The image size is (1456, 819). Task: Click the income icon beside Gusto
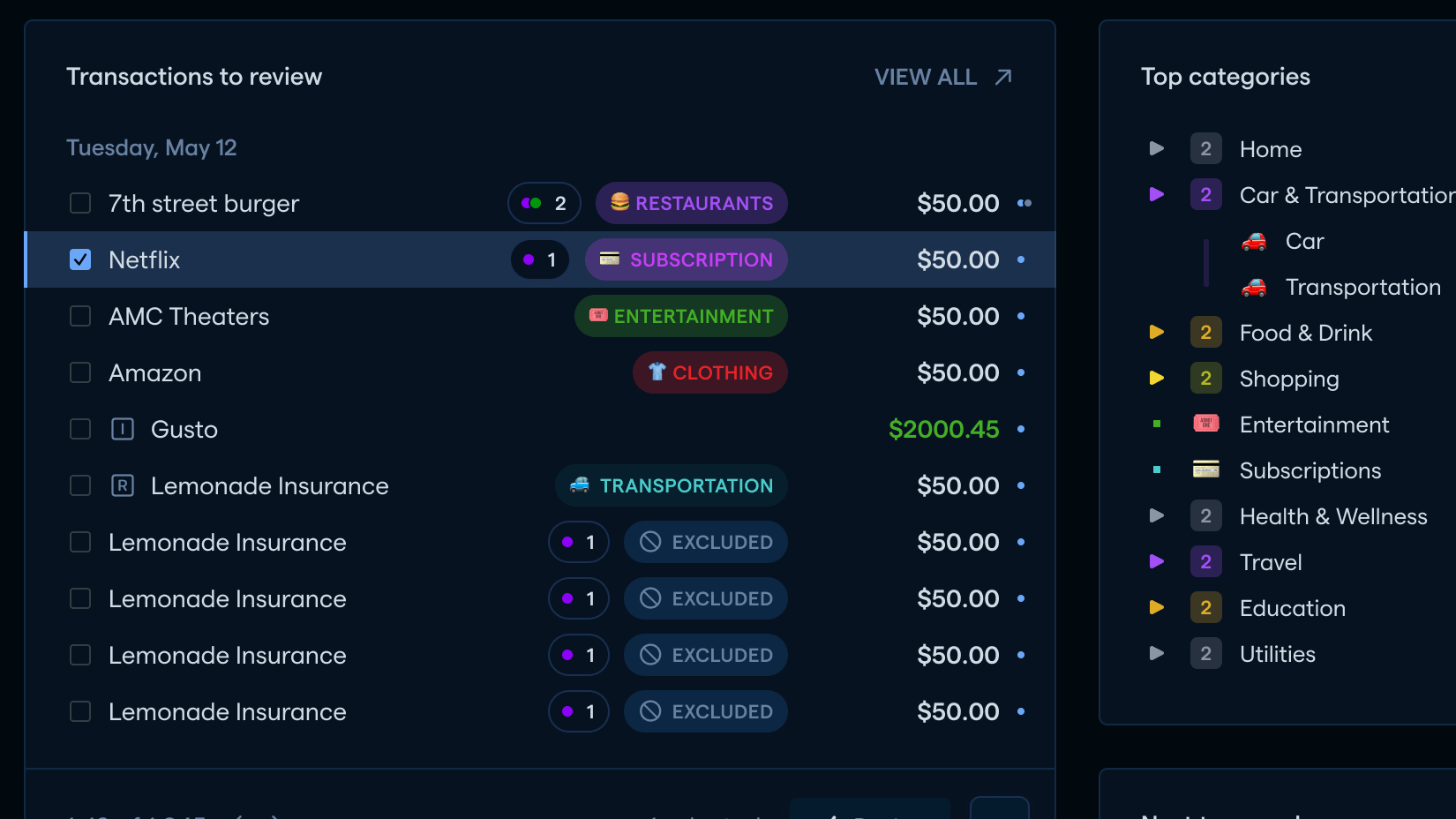coord(123,429)
